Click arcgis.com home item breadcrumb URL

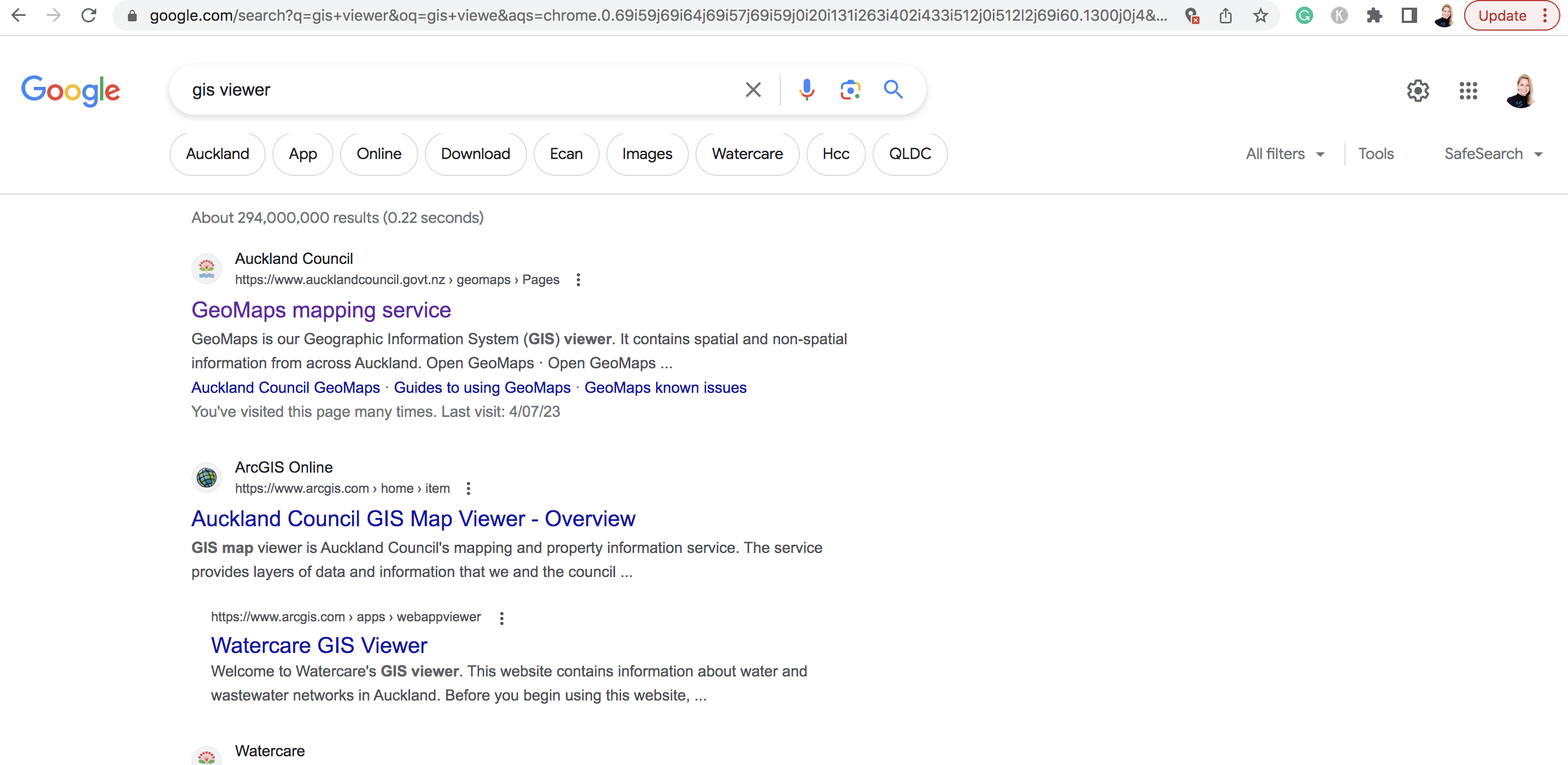click(x=342, y=489)
